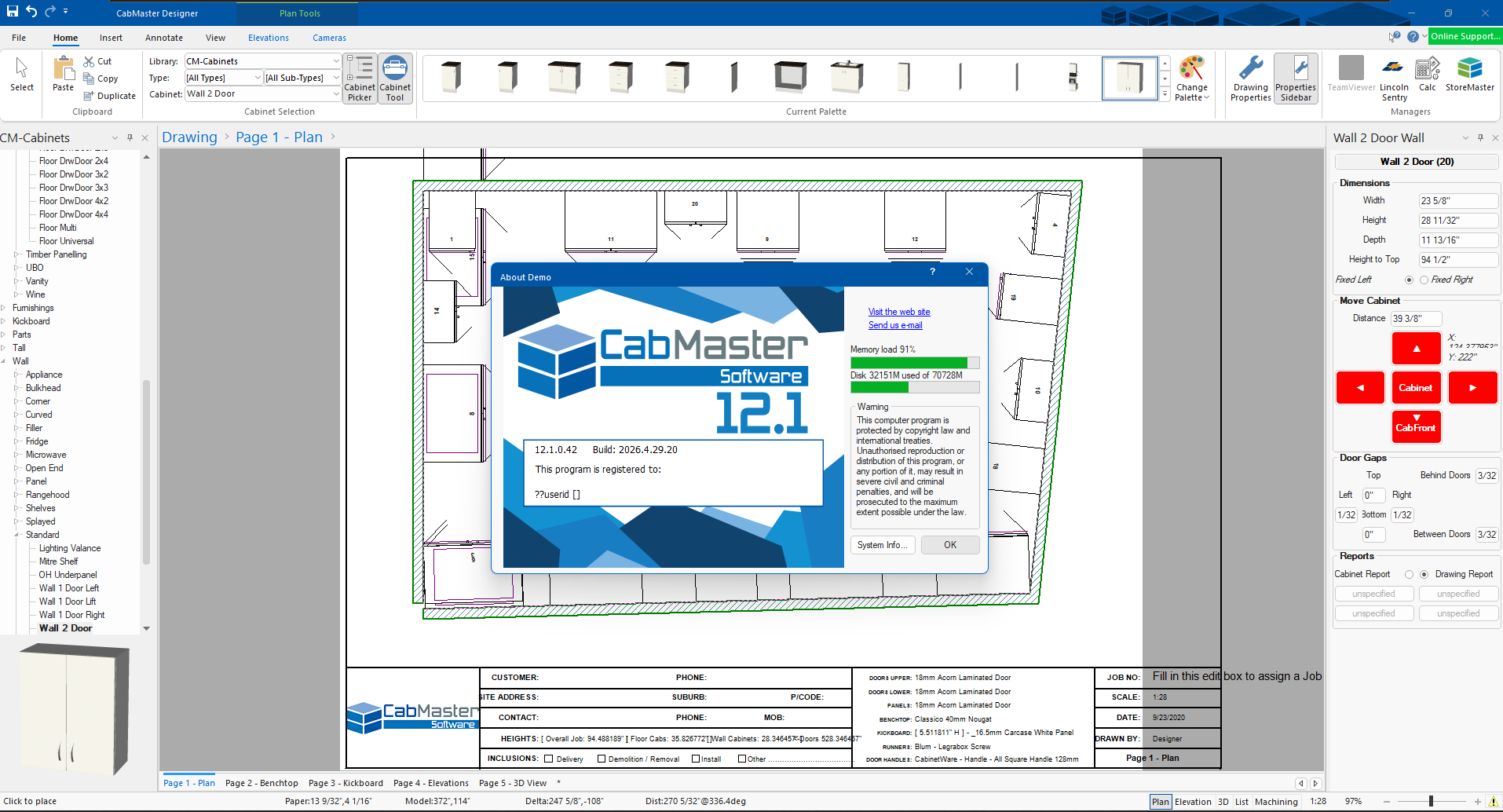This screenshot has width=1503, height=812.
Task: Adjust the zoom slider in status bar
Action: click(x=1431, y=801)
